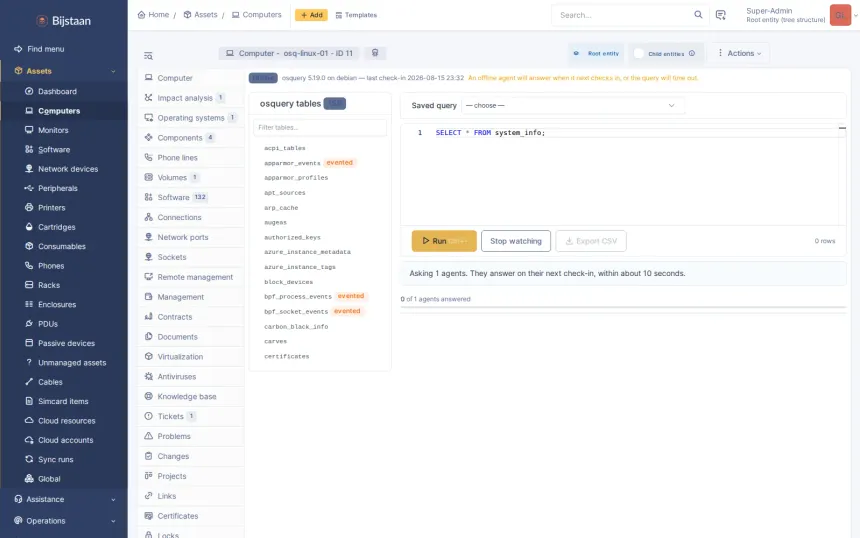
Task: Open the Dashboard in Assets
Action: [57, 92]
